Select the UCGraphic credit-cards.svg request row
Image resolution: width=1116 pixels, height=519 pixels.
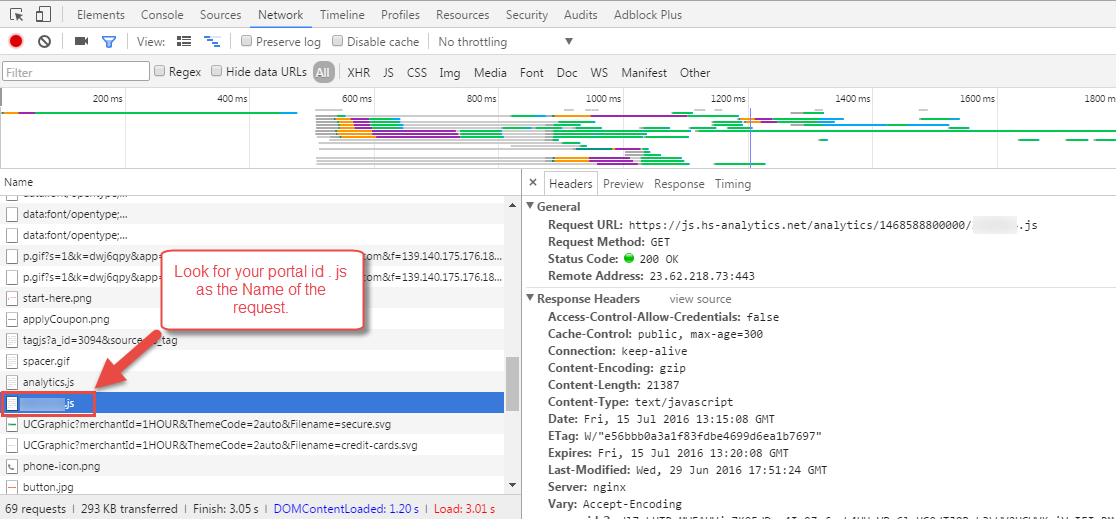(x=252, y=446)
